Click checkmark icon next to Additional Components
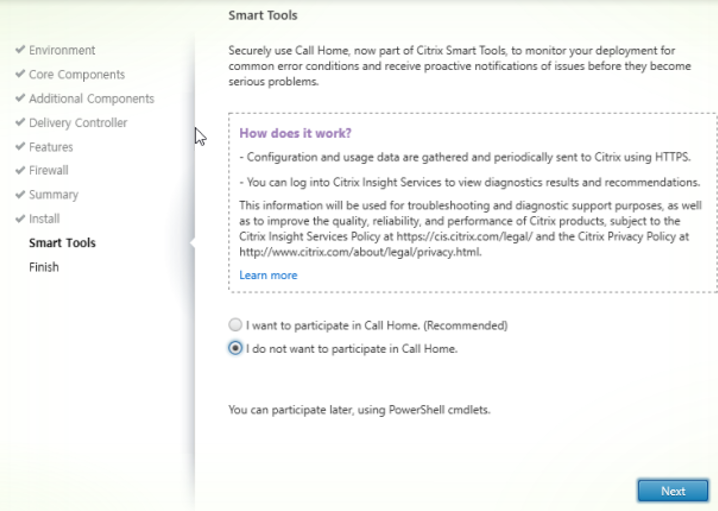718x511 pixels. [20, 98]
